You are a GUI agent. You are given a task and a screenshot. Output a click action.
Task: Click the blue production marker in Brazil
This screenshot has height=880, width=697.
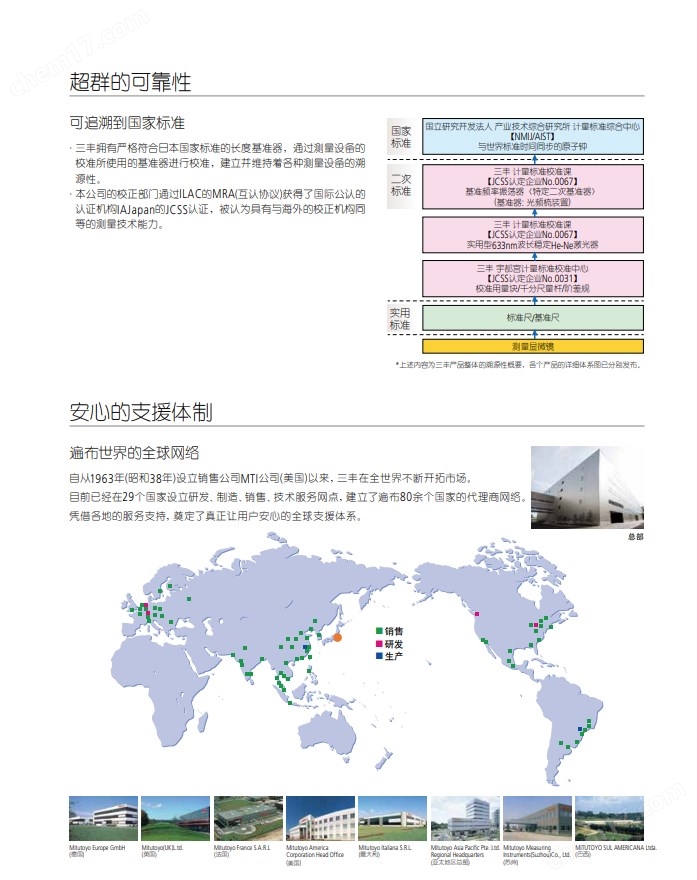click(x=580, y=729)
